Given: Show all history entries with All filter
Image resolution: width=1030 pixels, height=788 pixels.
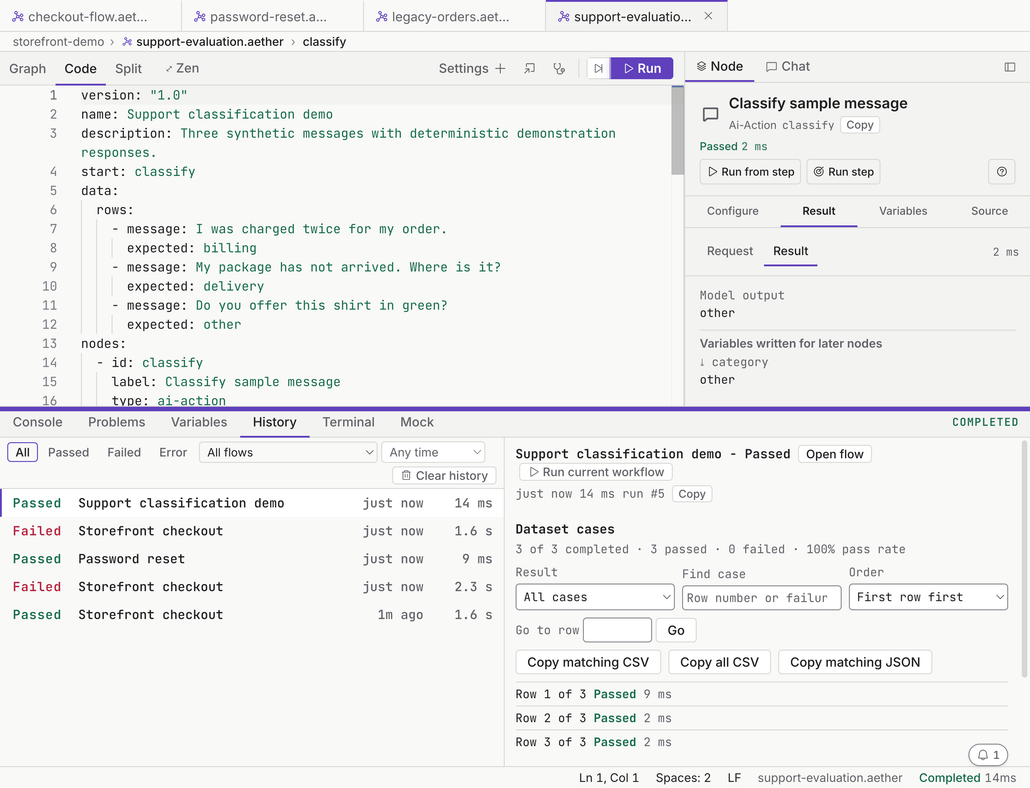Looking at the screenshot, I should 22,452.
